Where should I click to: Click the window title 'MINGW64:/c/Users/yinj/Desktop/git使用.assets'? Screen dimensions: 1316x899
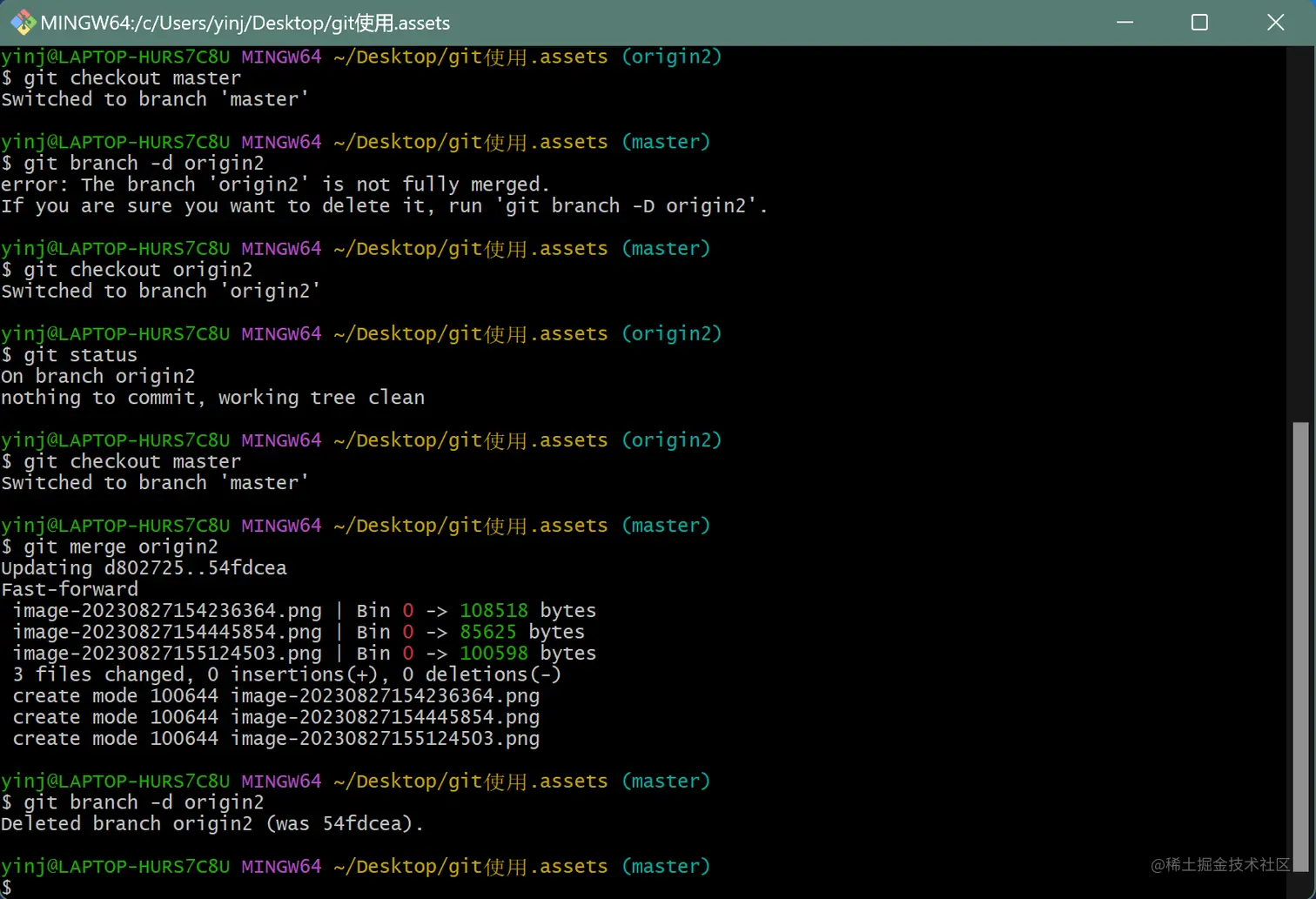point(245,23)
